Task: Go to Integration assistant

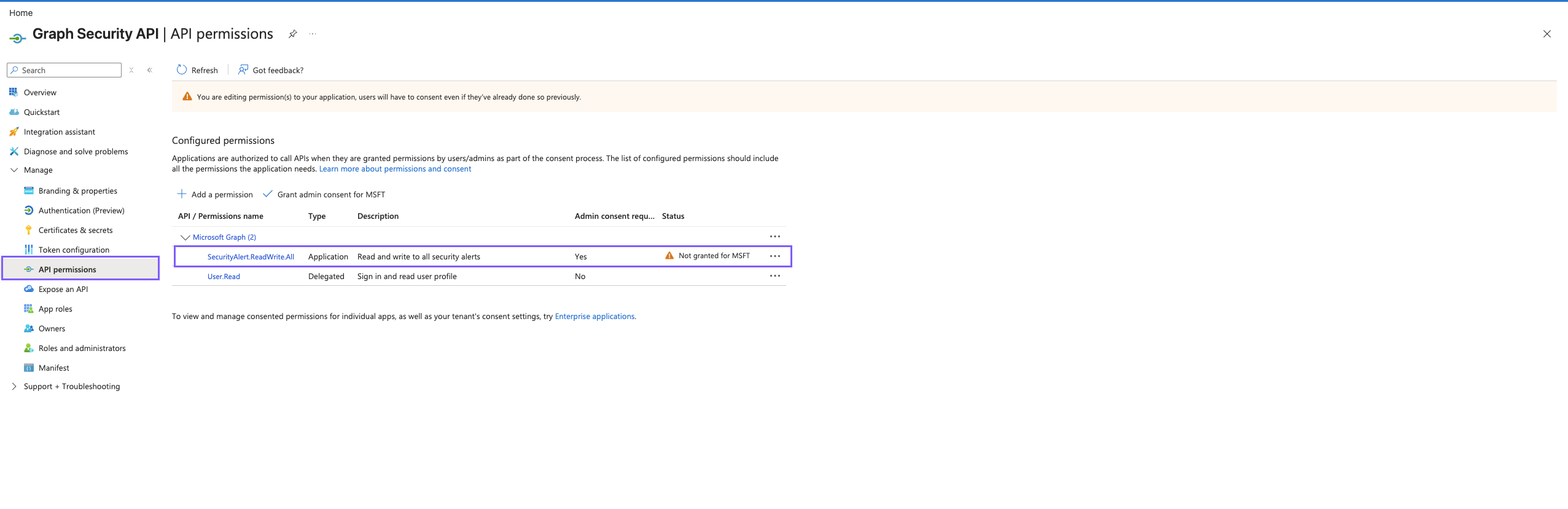Action: click(x=60, y=132)
